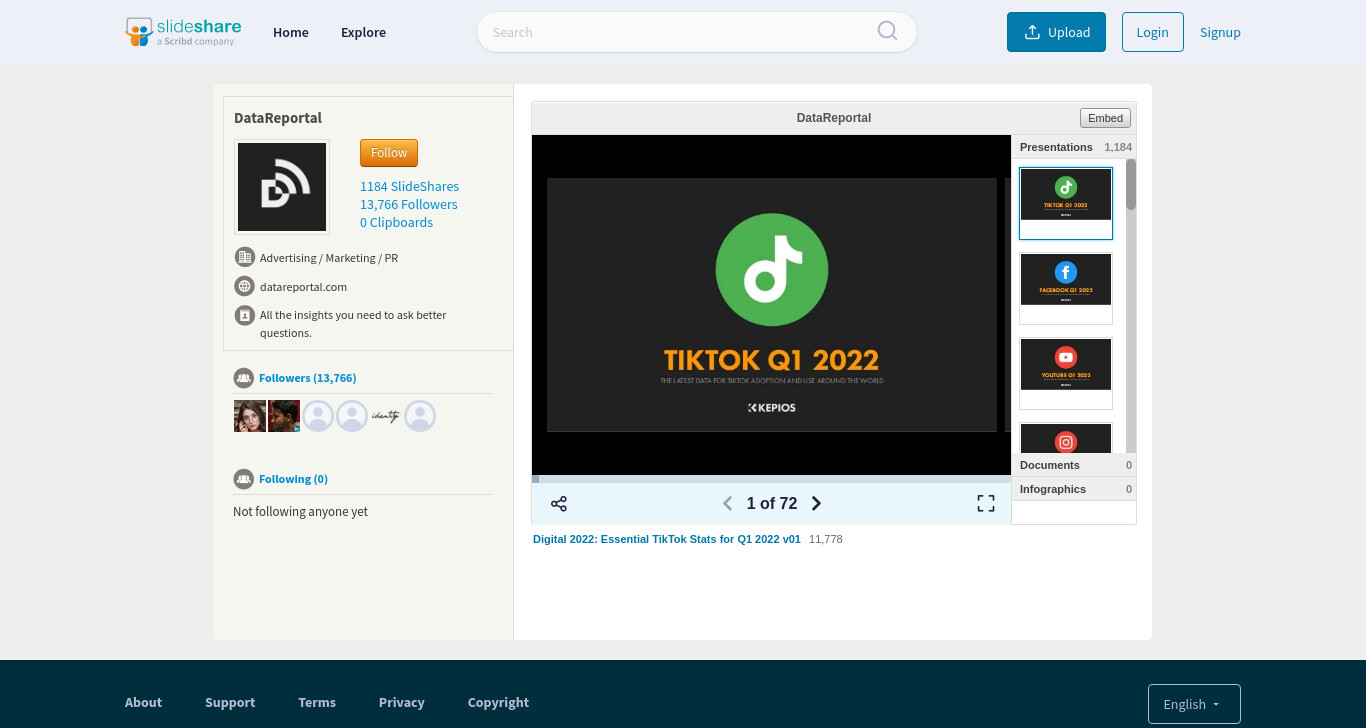Screen dimensions: 1366x728
Task: Go to previous slide arrow
Action: [x=728, y=504]
